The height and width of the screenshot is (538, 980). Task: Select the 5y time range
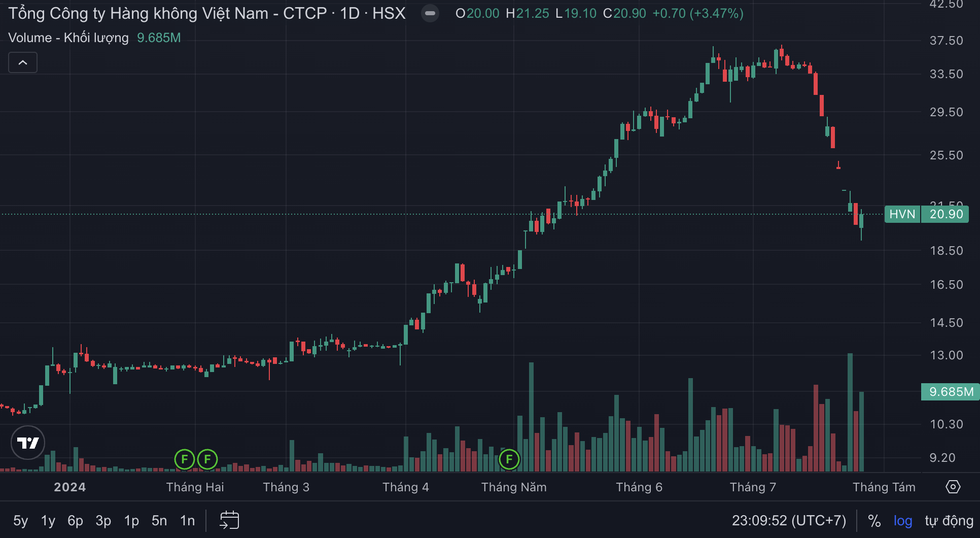[21, 521]
